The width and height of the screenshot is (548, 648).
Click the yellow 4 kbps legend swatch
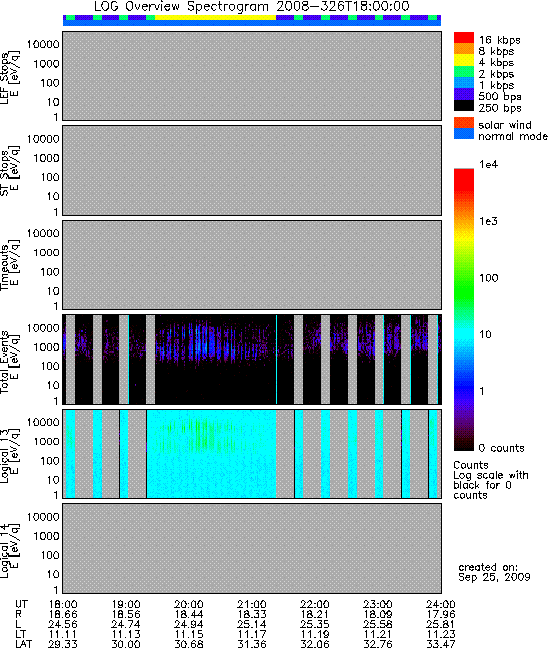tap(464, 60)
